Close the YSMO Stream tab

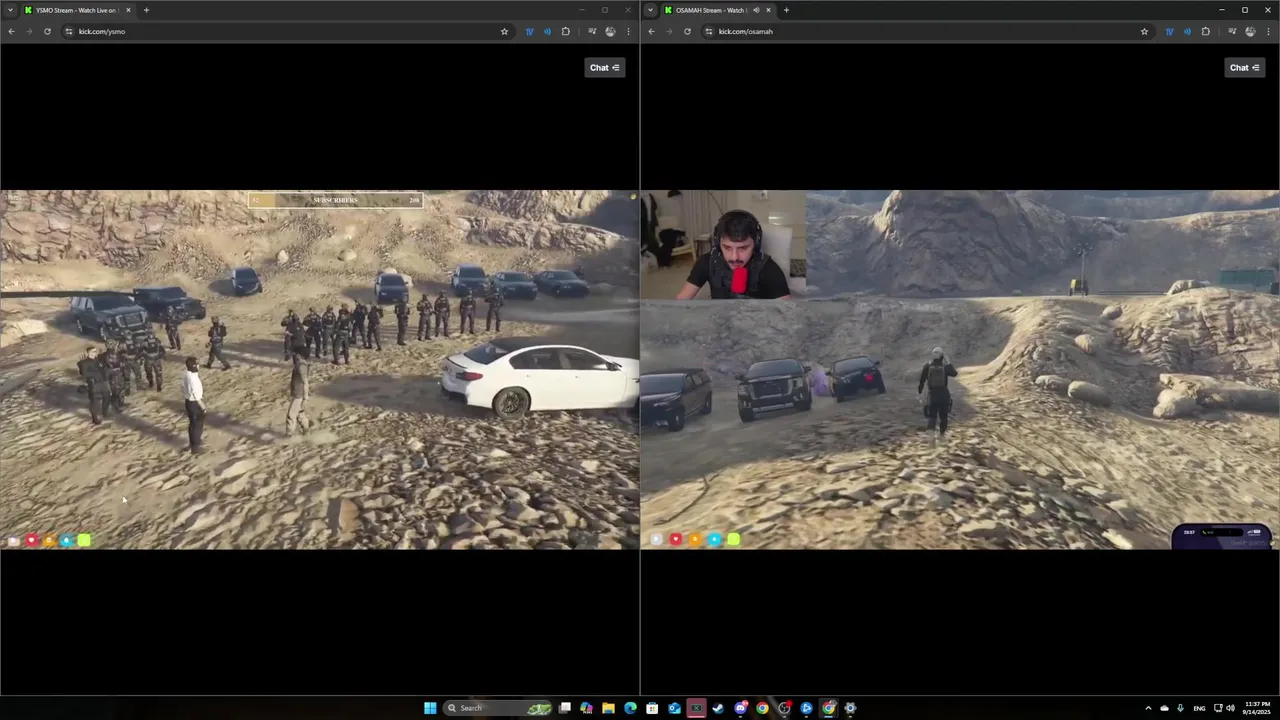click(x=128, y=10)
